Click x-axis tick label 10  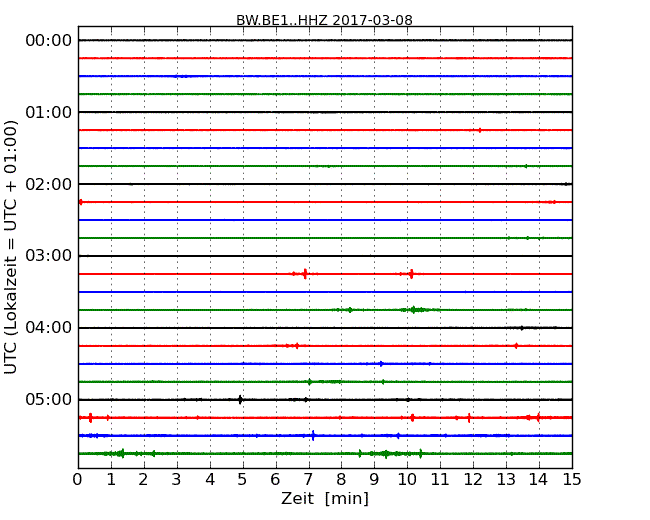coord(407,480)
